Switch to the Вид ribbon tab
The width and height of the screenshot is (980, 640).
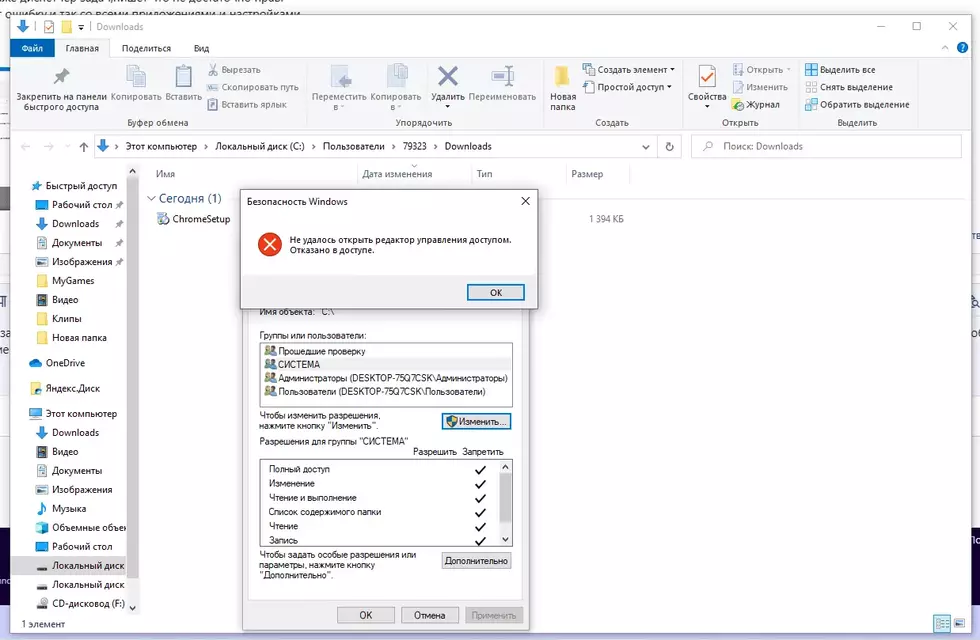201,48
